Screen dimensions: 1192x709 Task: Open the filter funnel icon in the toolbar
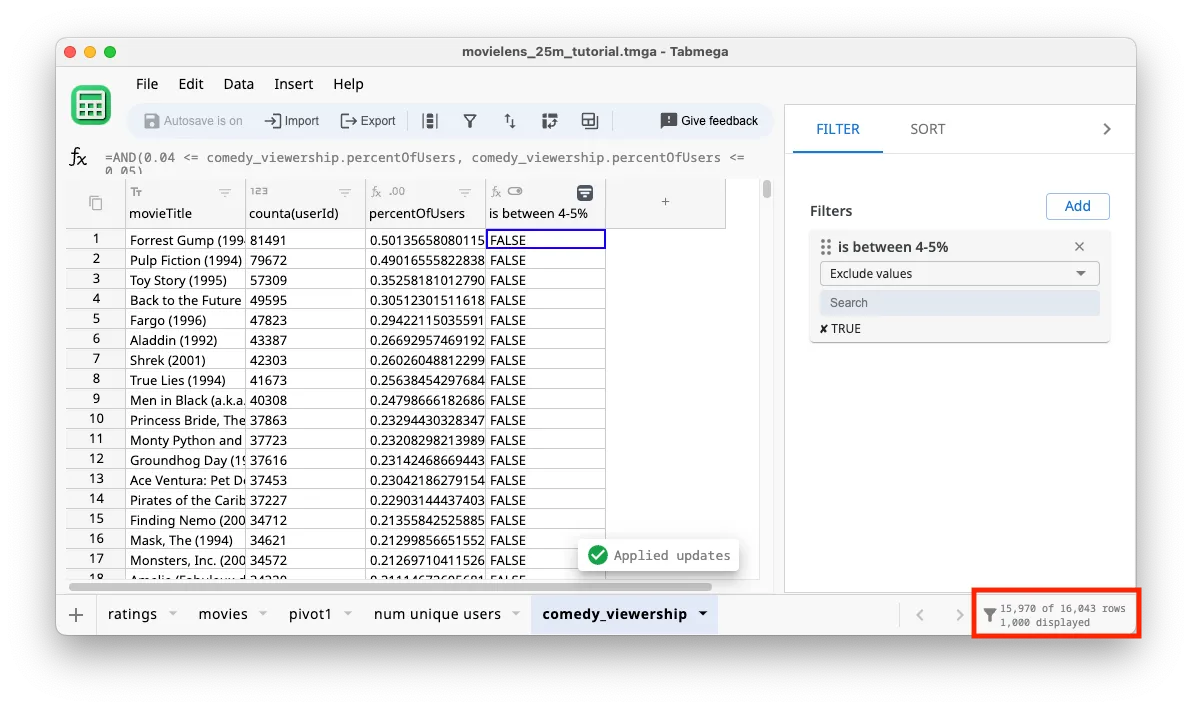(470, 120)
